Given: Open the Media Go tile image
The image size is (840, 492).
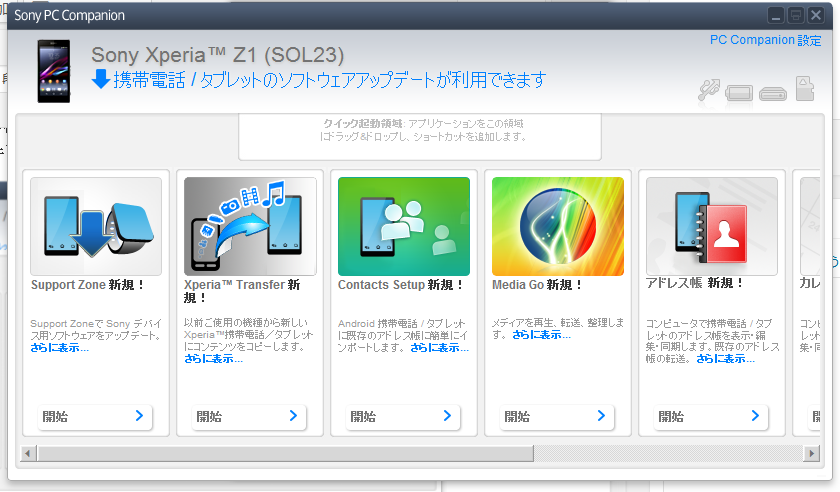Looking at the screenshot, I should click(x=558, y=226).
